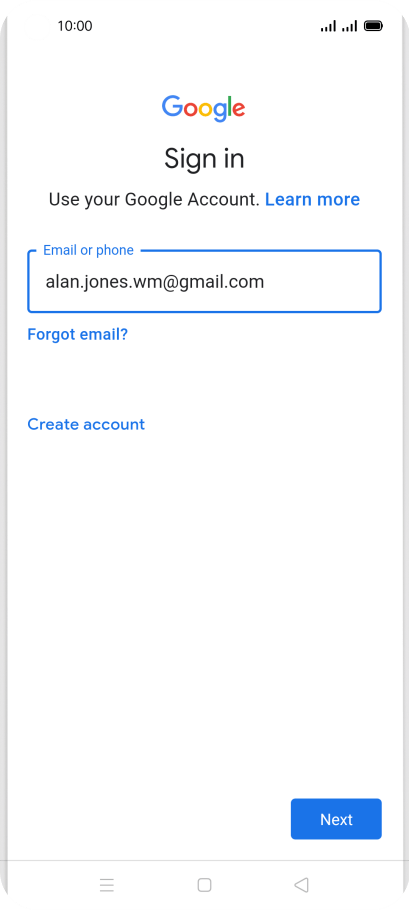The image size is (409, 910).
Task: Tap the second signal strength icon
Action: tap(350, 26)
